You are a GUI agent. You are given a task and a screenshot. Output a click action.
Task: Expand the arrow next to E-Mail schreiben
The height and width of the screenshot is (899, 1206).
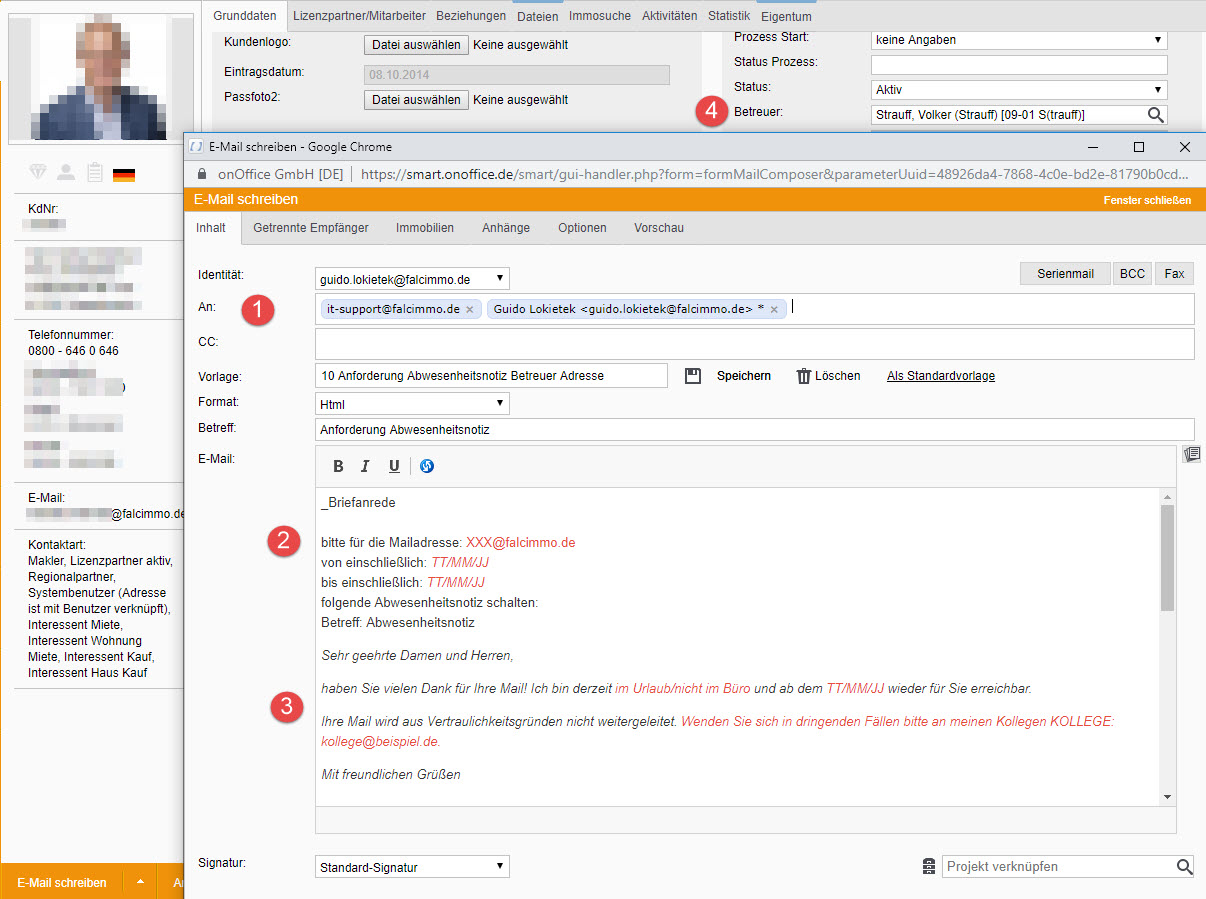tap(140, 882)
